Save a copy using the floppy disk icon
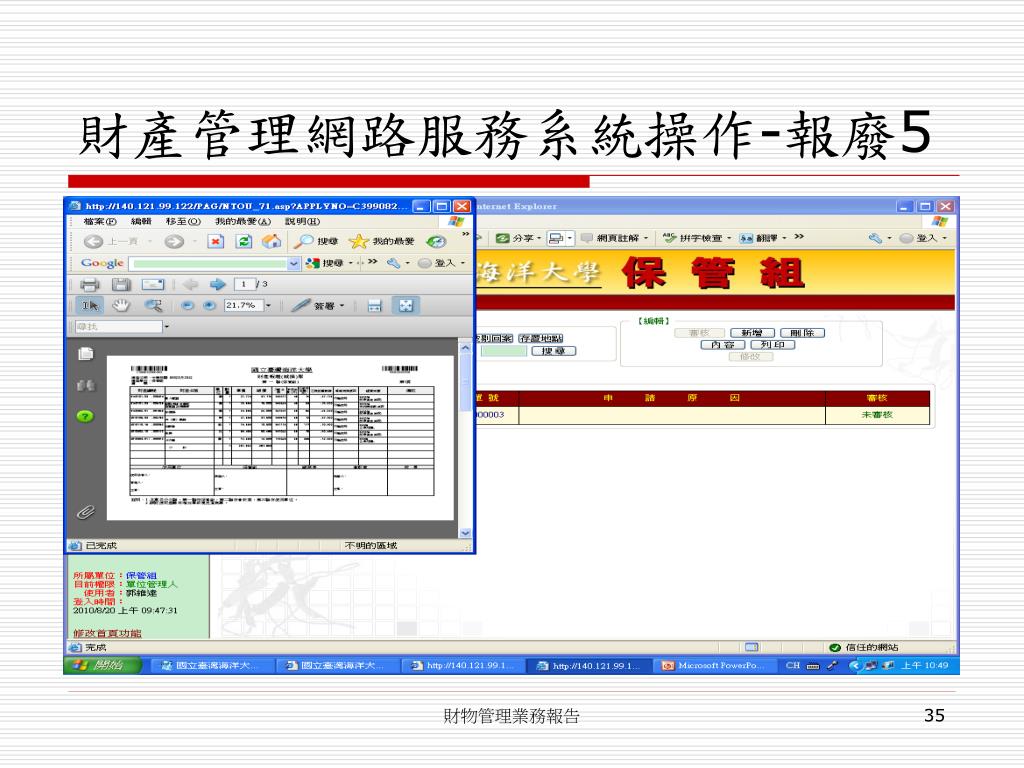Image resolution: width=1024 pixels, height=768 pixels. (121, 285)
